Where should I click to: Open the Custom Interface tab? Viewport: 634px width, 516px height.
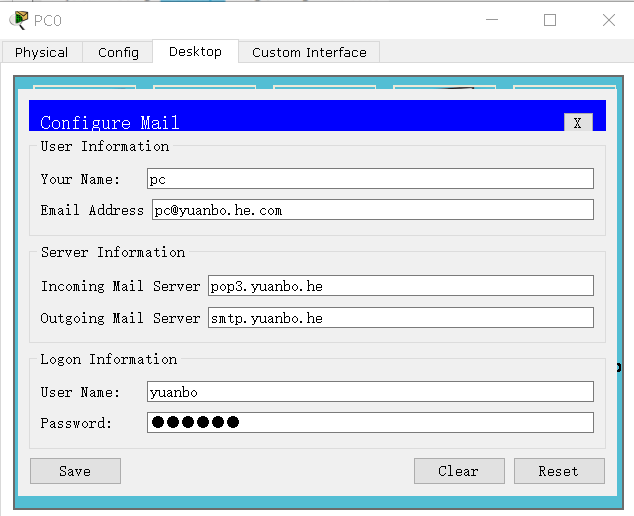click(x=309, y=53)
